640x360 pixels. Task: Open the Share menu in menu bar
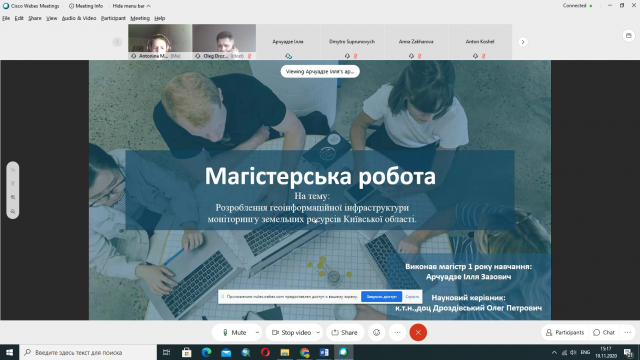35,18
